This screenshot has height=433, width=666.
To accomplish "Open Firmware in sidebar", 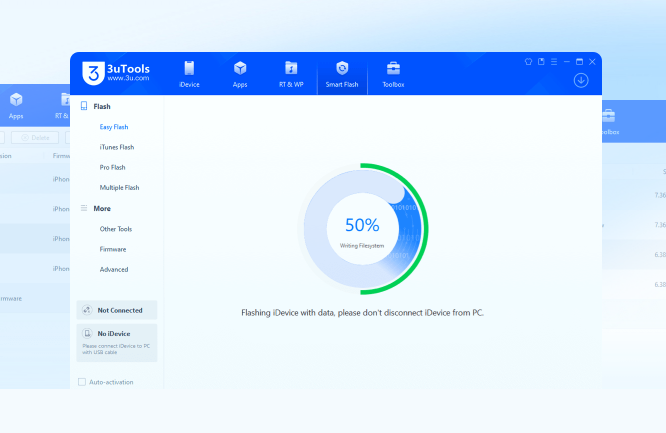I will 113,249.
